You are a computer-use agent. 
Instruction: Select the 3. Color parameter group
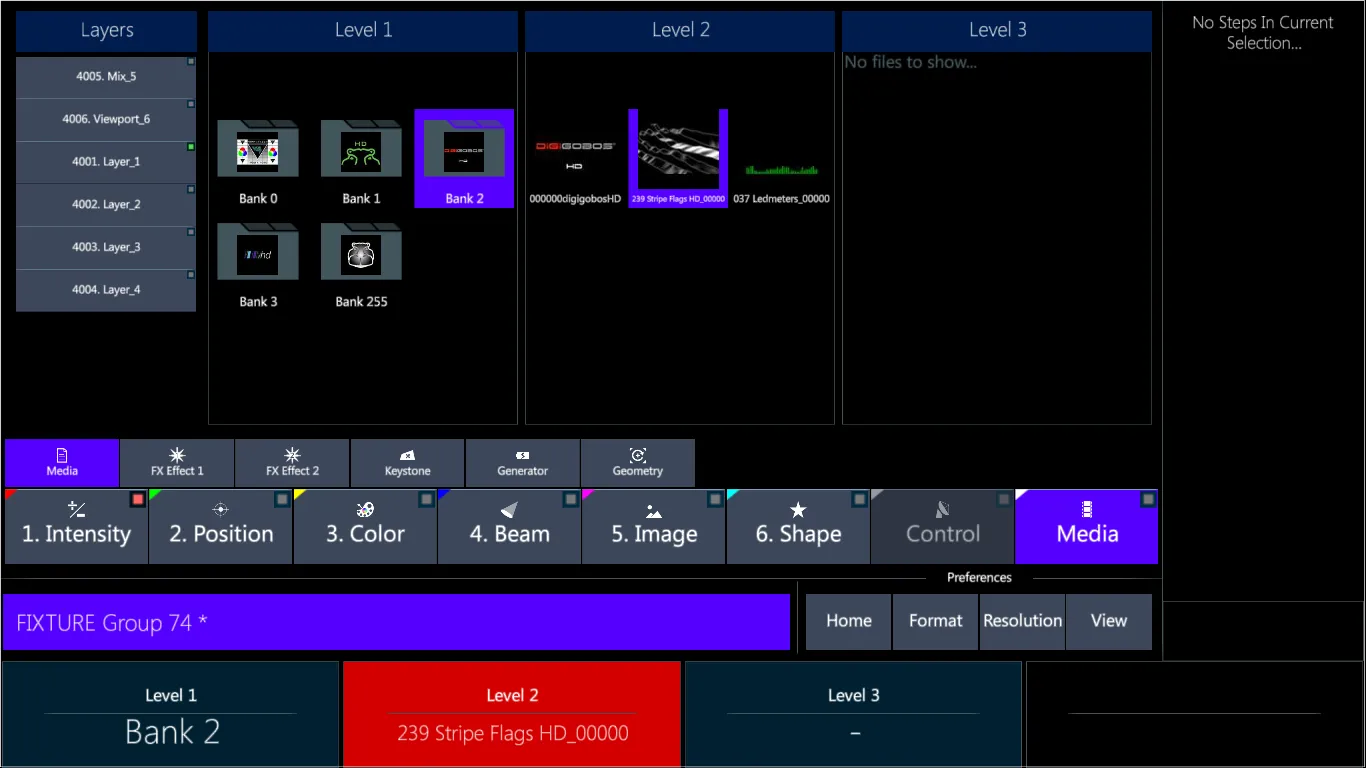(x=365, y=526)
